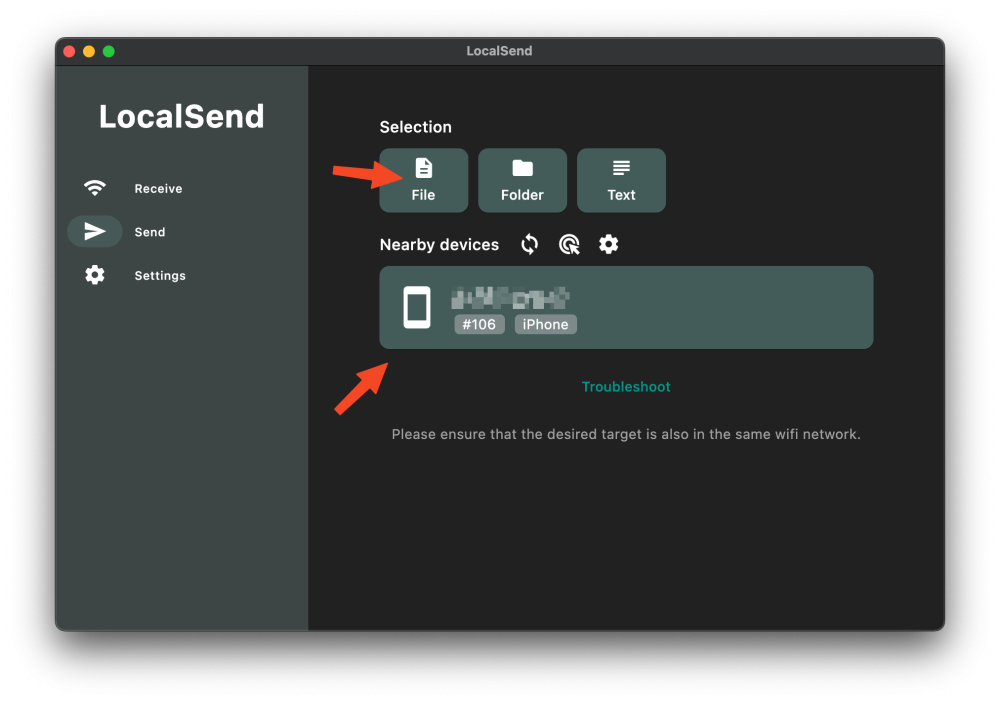Close the LocalSend window with red button
The image size is (1000, 704).
coord(70,52)
